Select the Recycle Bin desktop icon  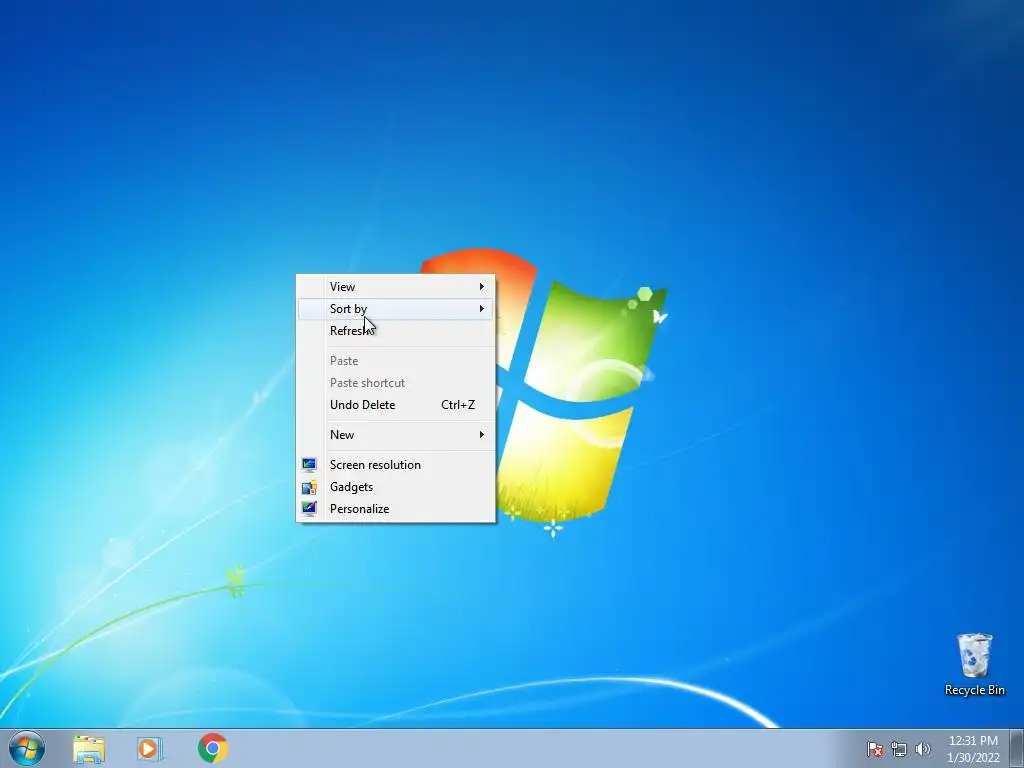[974, 664]
